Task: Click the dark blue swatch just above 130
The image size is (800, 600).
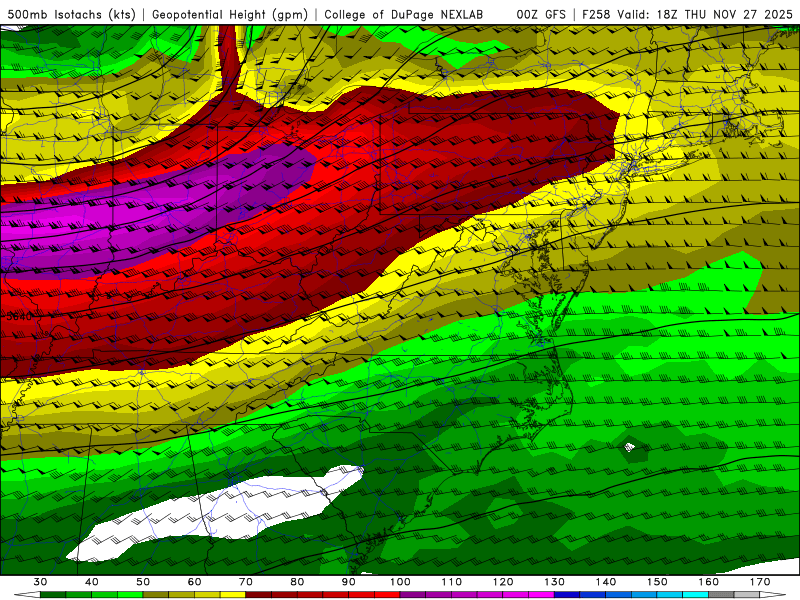Action: click(567, 595)
